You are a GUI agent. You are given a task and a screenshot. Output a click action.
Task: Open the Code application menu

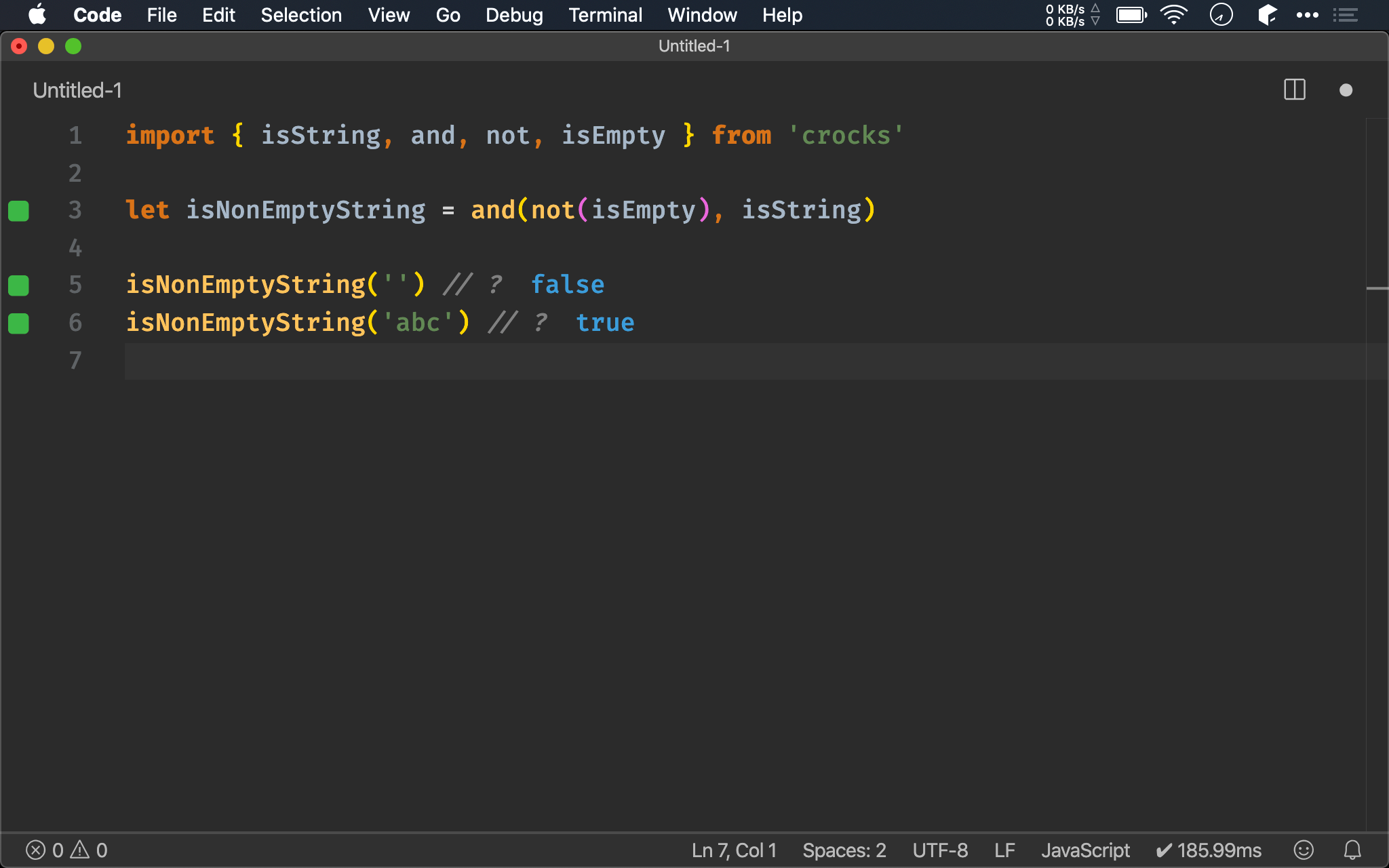(x=97, y=15)
